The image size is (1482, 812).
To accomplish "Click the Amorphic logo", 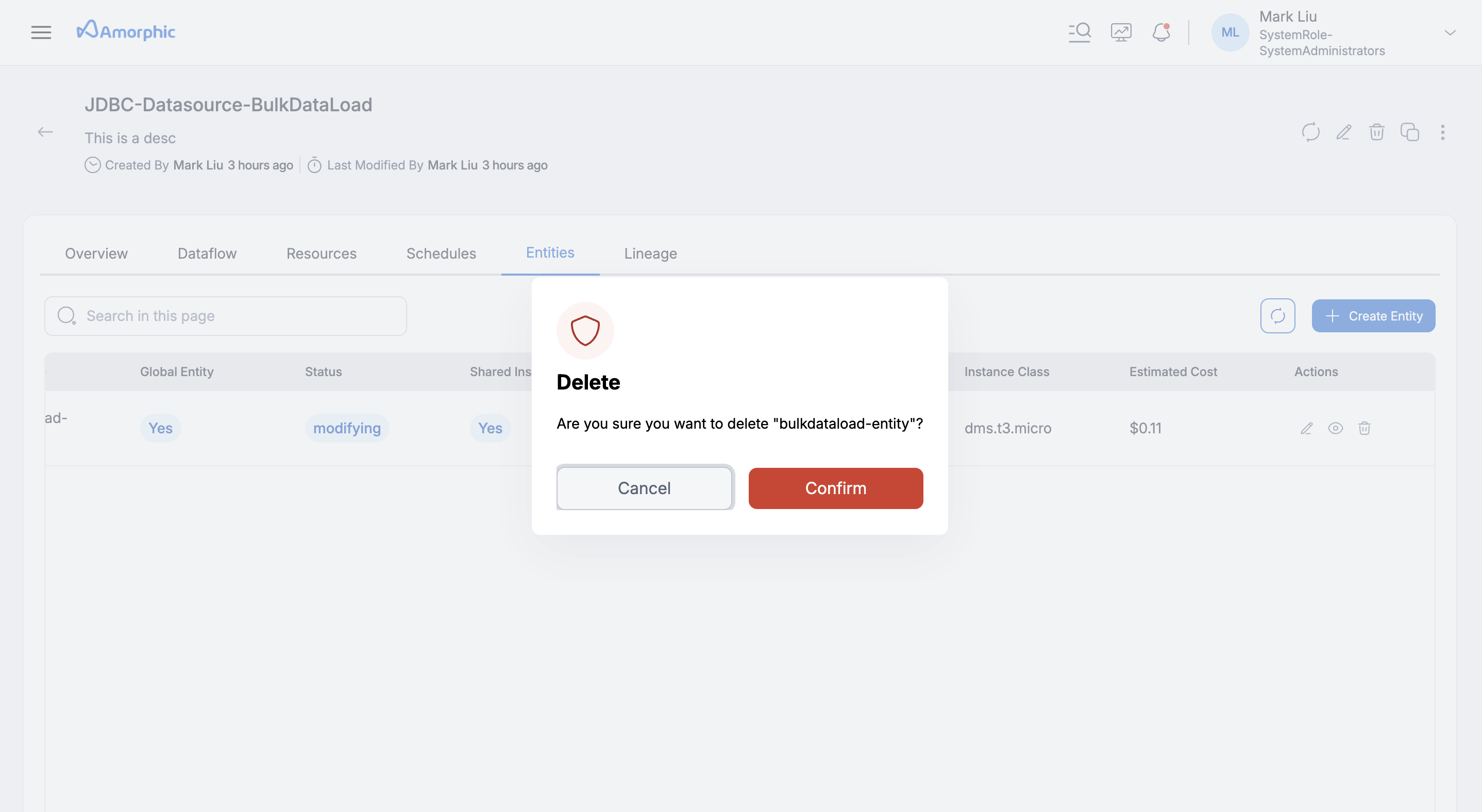I will (126, 31).
